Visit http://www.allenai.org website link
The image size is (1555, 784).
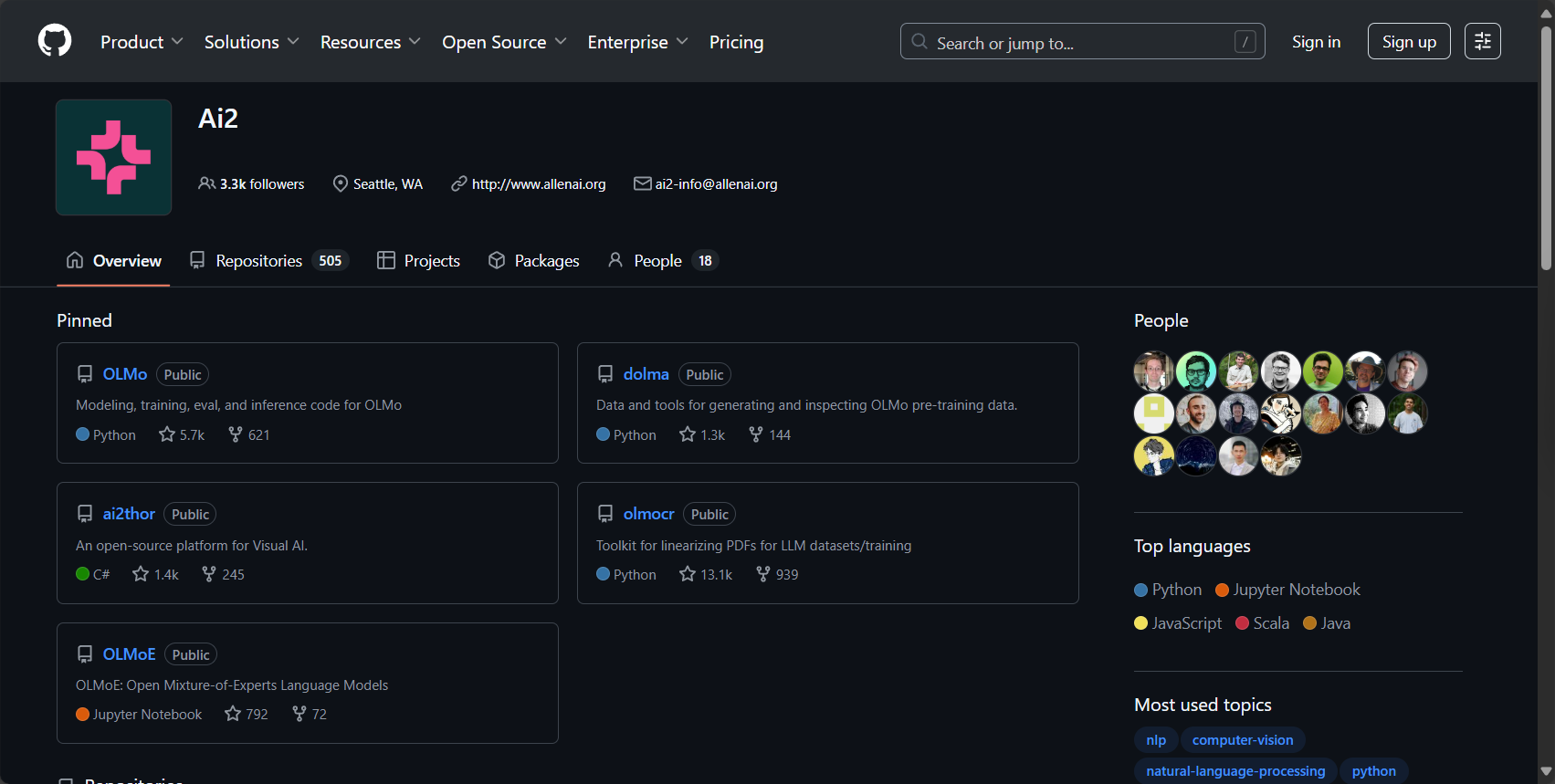tap(539, 183)
